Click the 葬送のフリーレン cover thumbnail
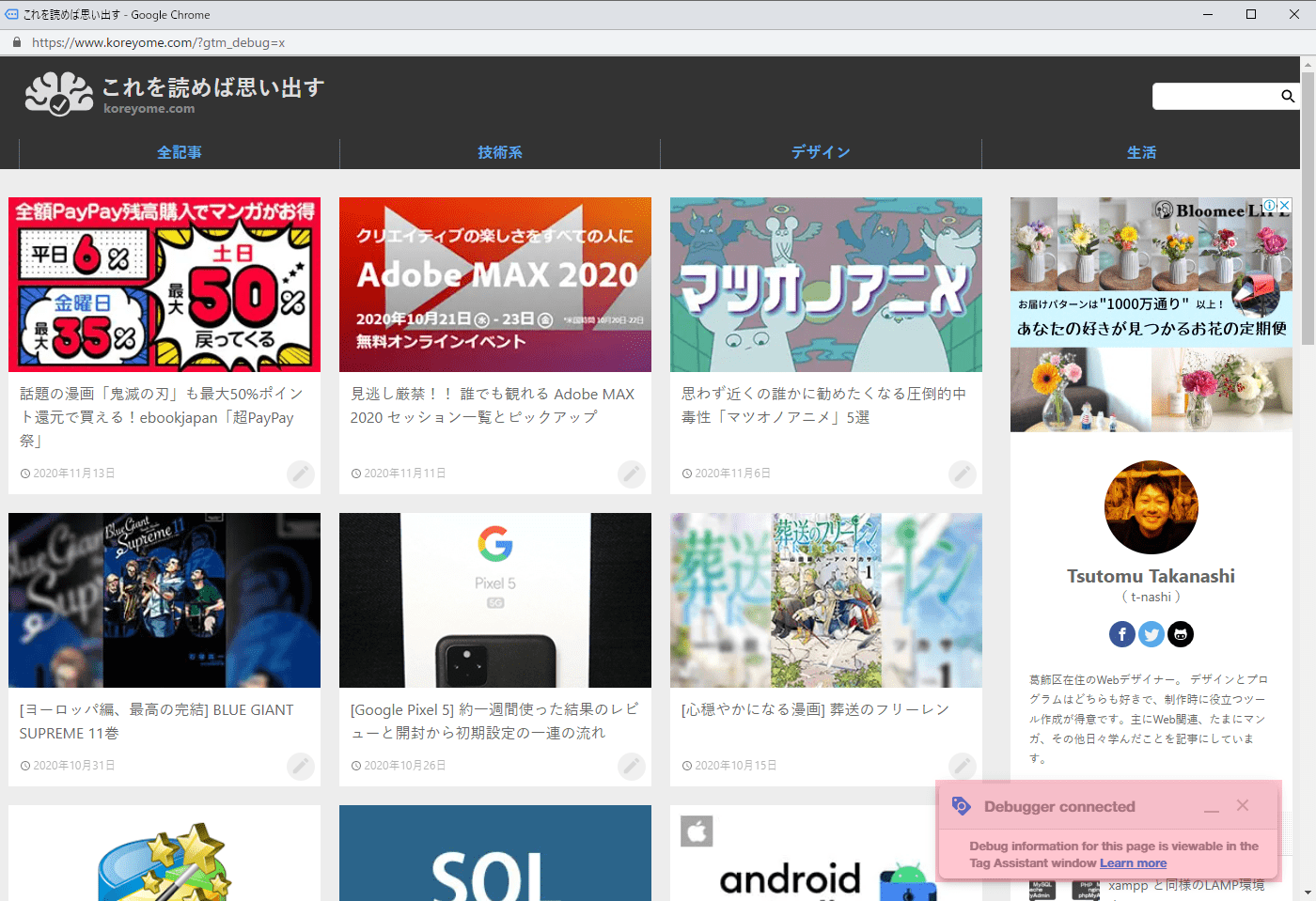This screenshot has height=901, width=1316. point(826,600)
